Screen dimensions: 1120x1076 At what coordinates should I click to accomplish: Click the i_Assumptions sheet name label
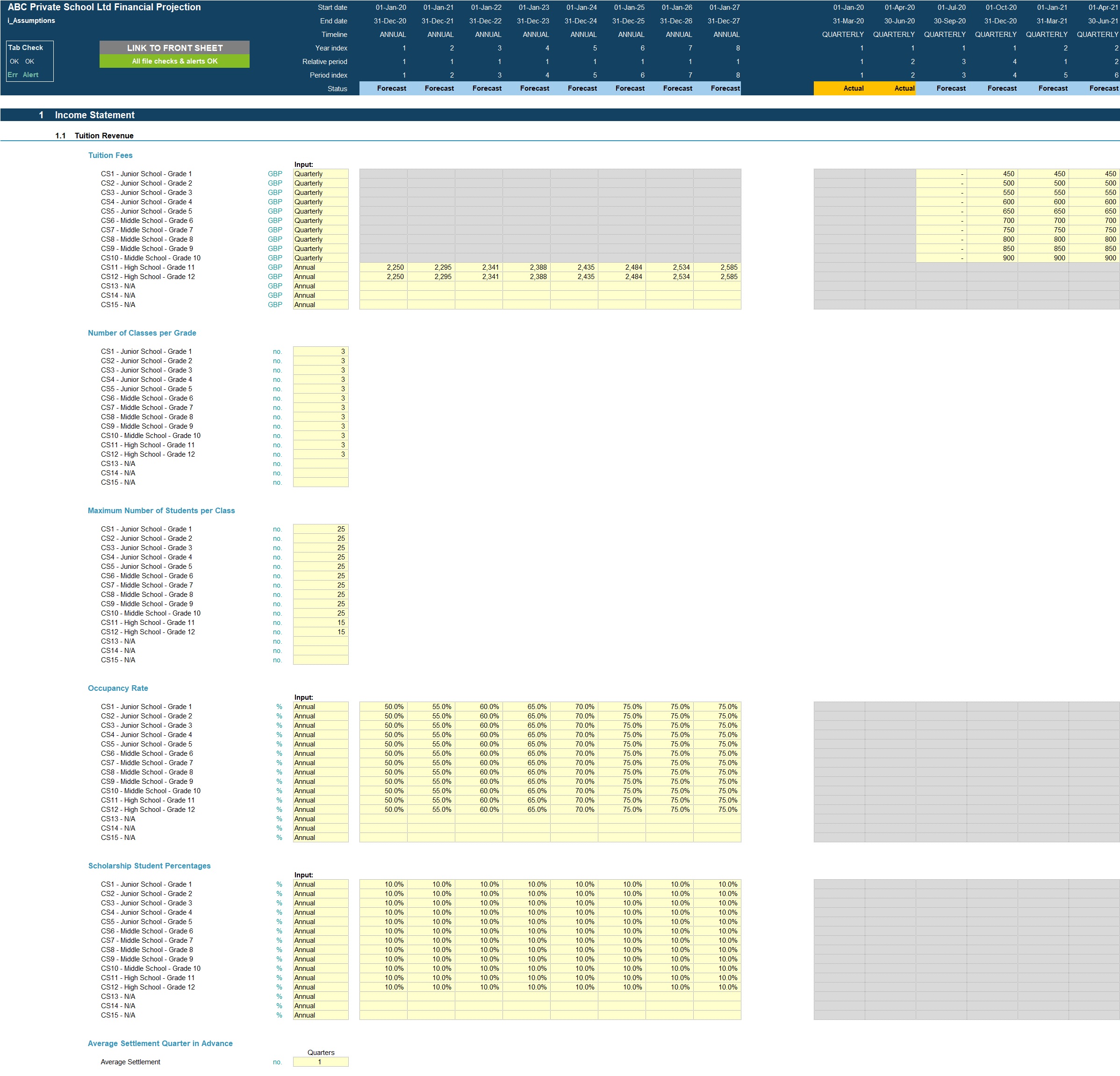point(31,21)
